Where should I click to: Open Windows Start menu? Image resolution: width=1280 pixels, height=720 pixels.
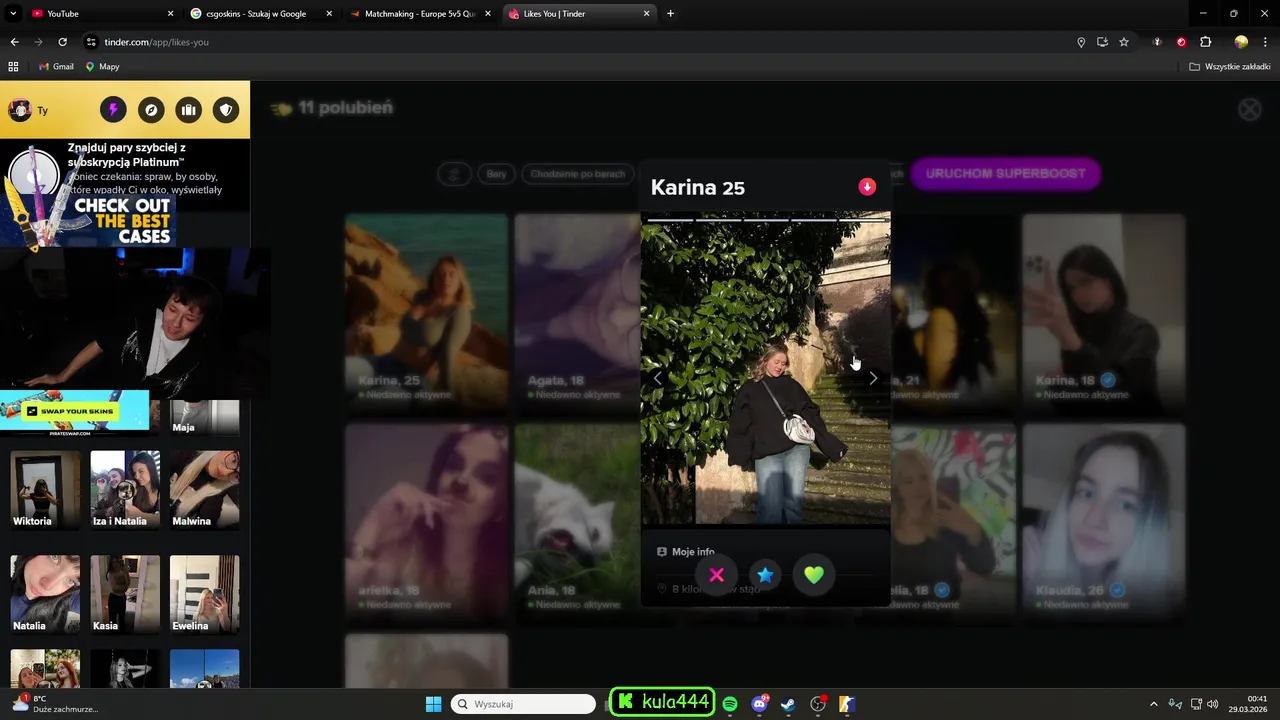pyautogui.click(x=433, y=704)
